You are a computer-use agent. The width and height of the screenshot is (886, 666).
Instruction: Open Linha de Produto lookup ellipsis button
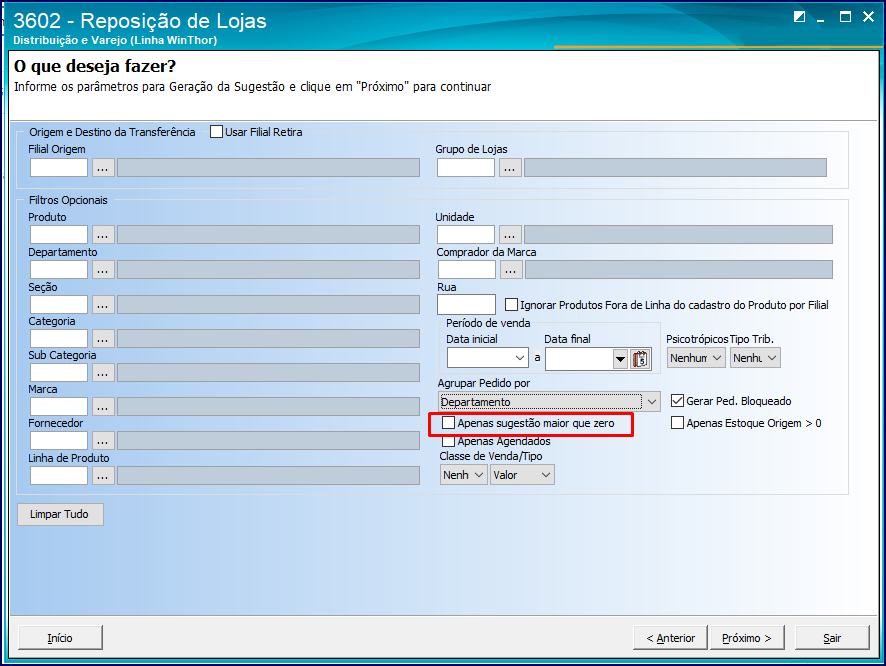103,475
